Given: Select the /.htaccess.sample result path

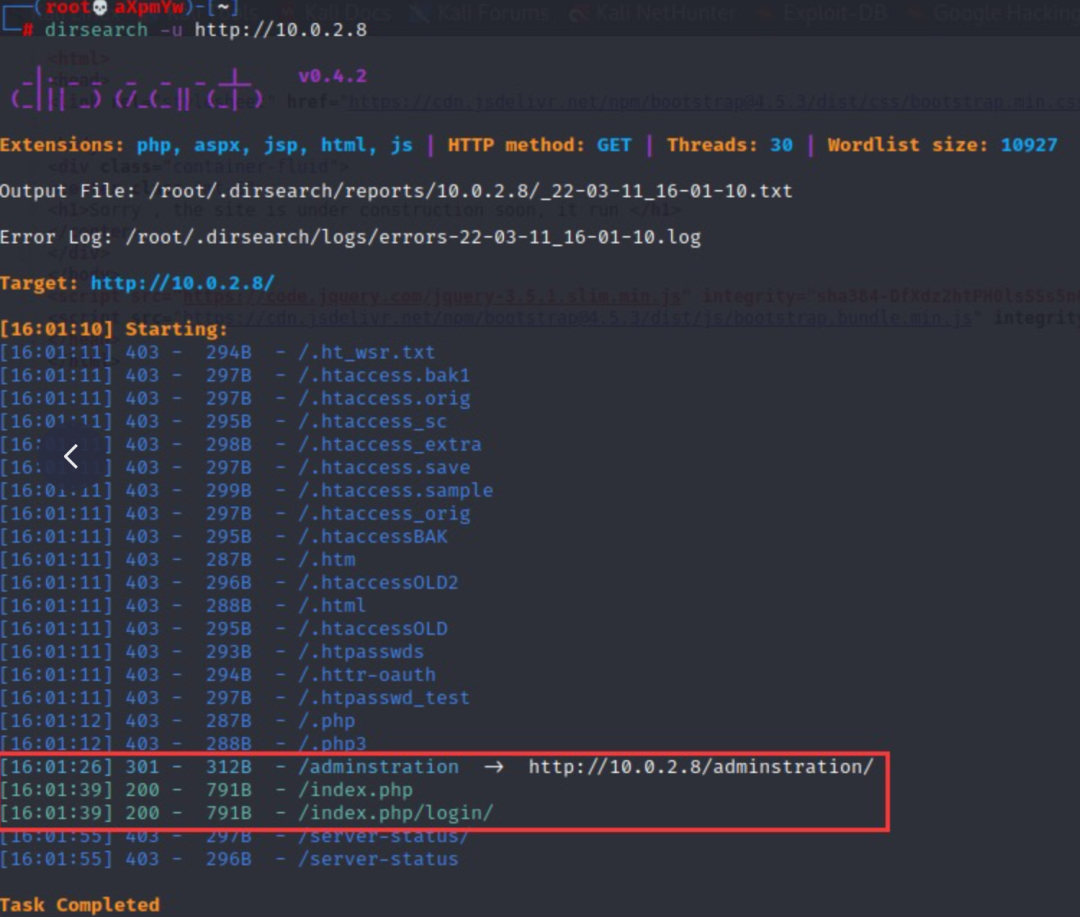Looking at the screenshot, I should coord(395,491).
